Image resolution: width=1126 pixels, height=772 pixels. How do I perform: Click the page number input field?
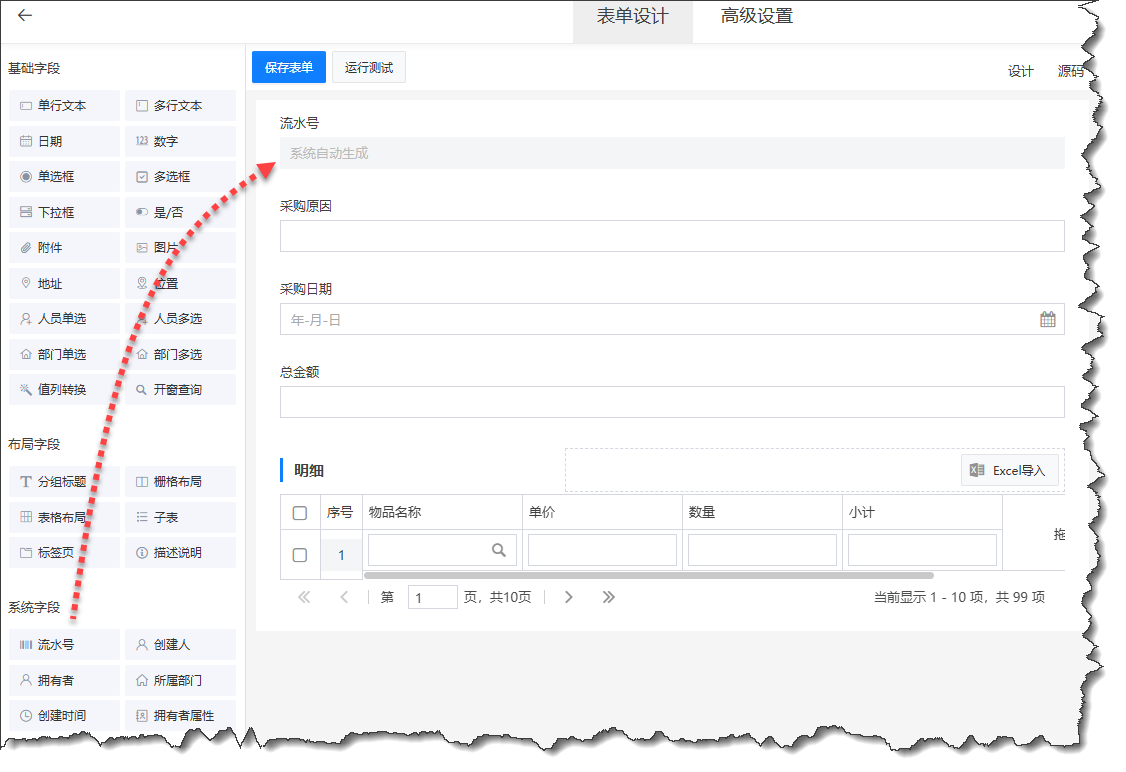433,596
